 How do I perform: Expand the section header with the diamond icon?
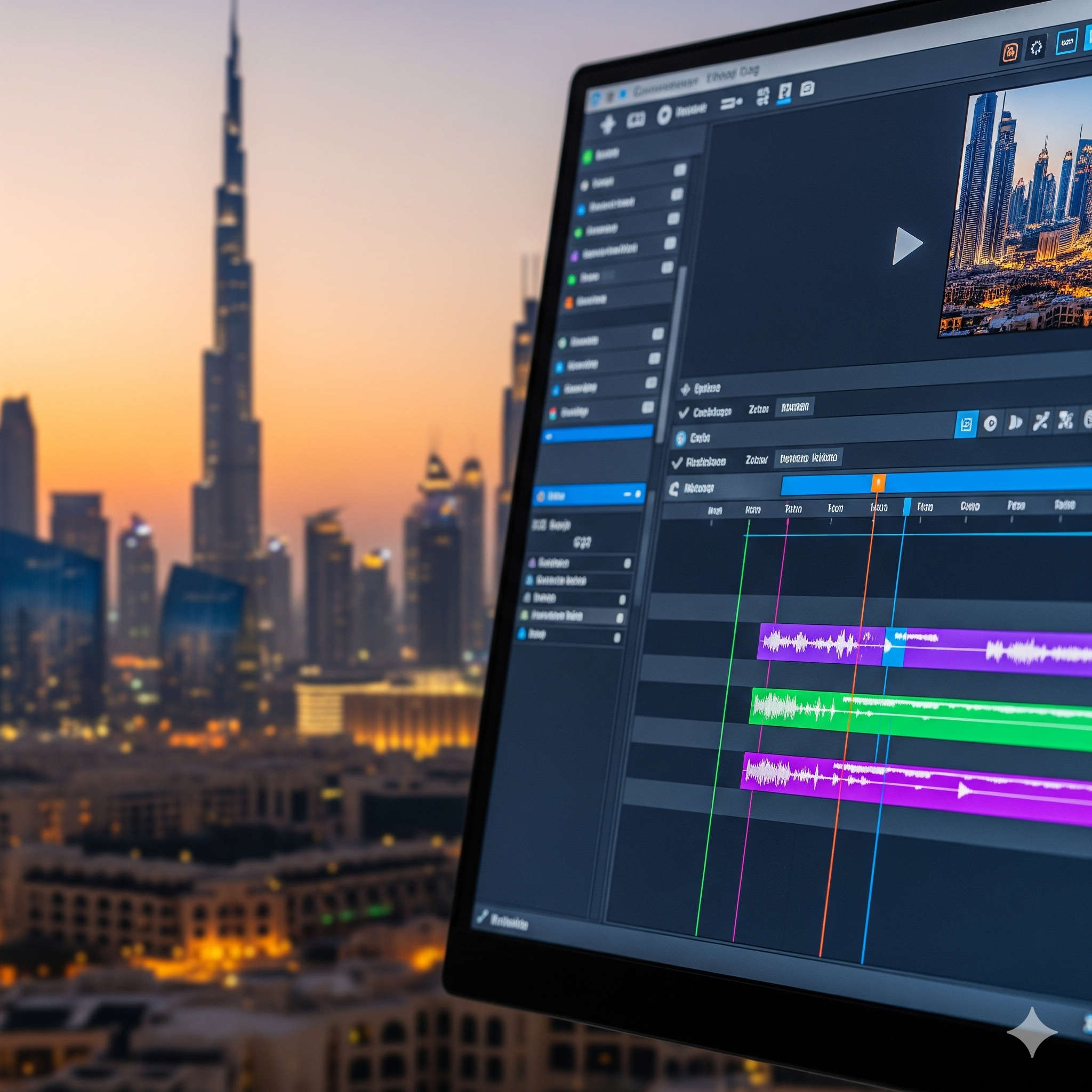click(x=686, y=389)
